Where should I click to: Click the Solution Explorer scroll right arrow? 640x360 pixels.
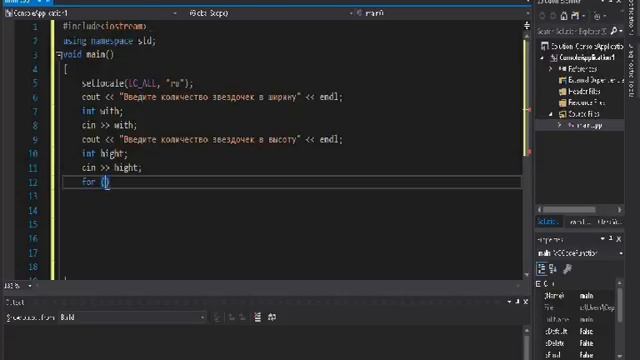tap(620, 209)
